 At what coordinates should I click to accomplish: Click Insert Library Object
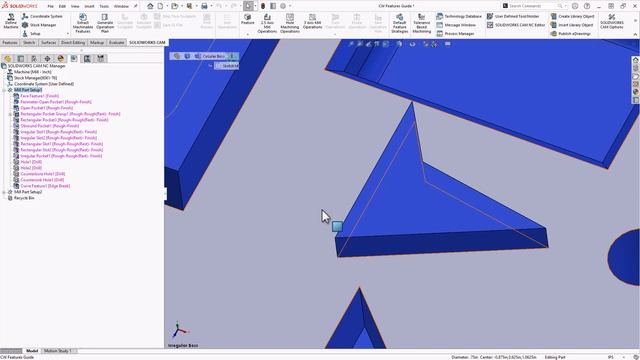(x=572, y=25)
